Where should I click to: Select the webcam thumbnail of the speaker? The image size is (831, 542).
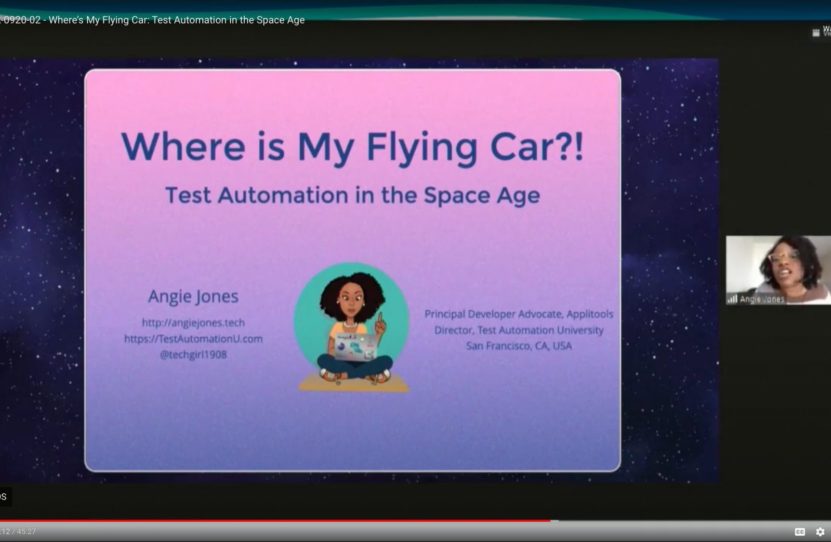coord(778,268)
